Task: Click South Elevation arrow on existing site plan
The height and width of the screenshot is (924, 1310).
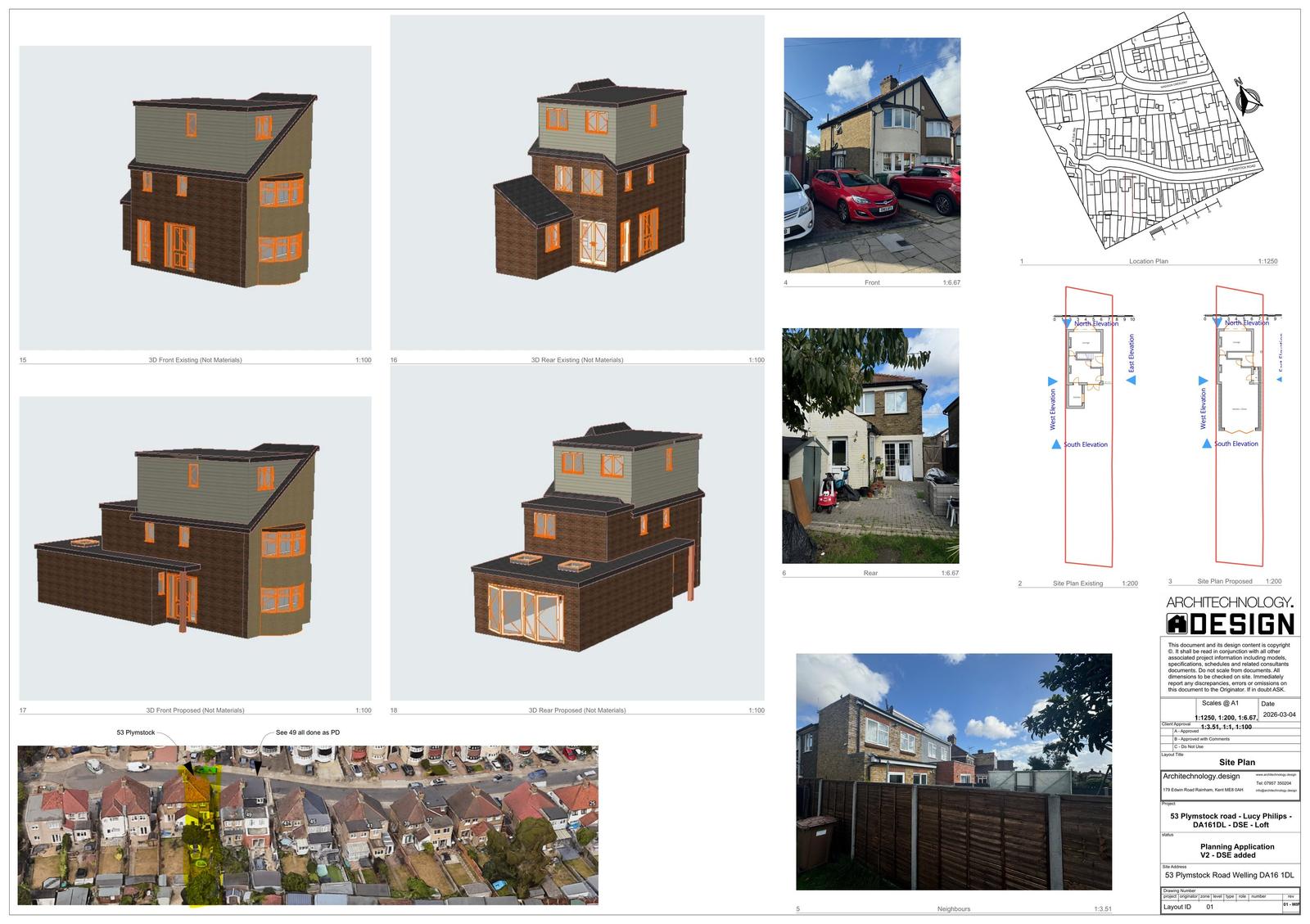Action: click(x=1056, y=444)
